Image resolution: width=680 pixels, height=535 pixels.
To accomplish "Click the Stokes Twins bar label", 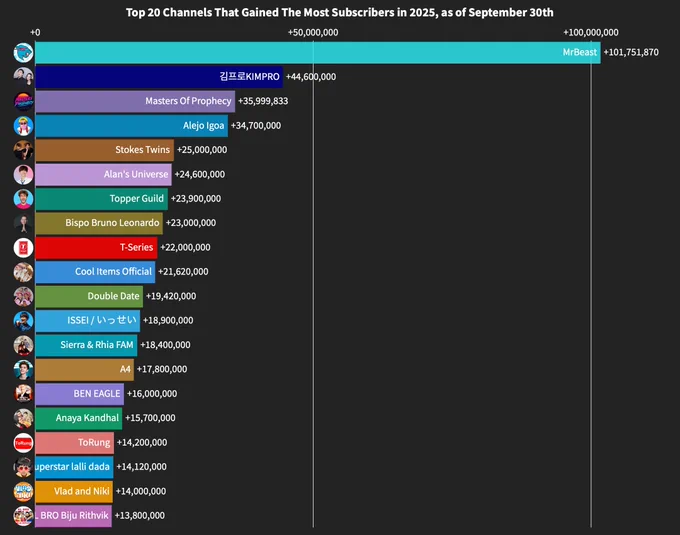I will pos(143,150).
